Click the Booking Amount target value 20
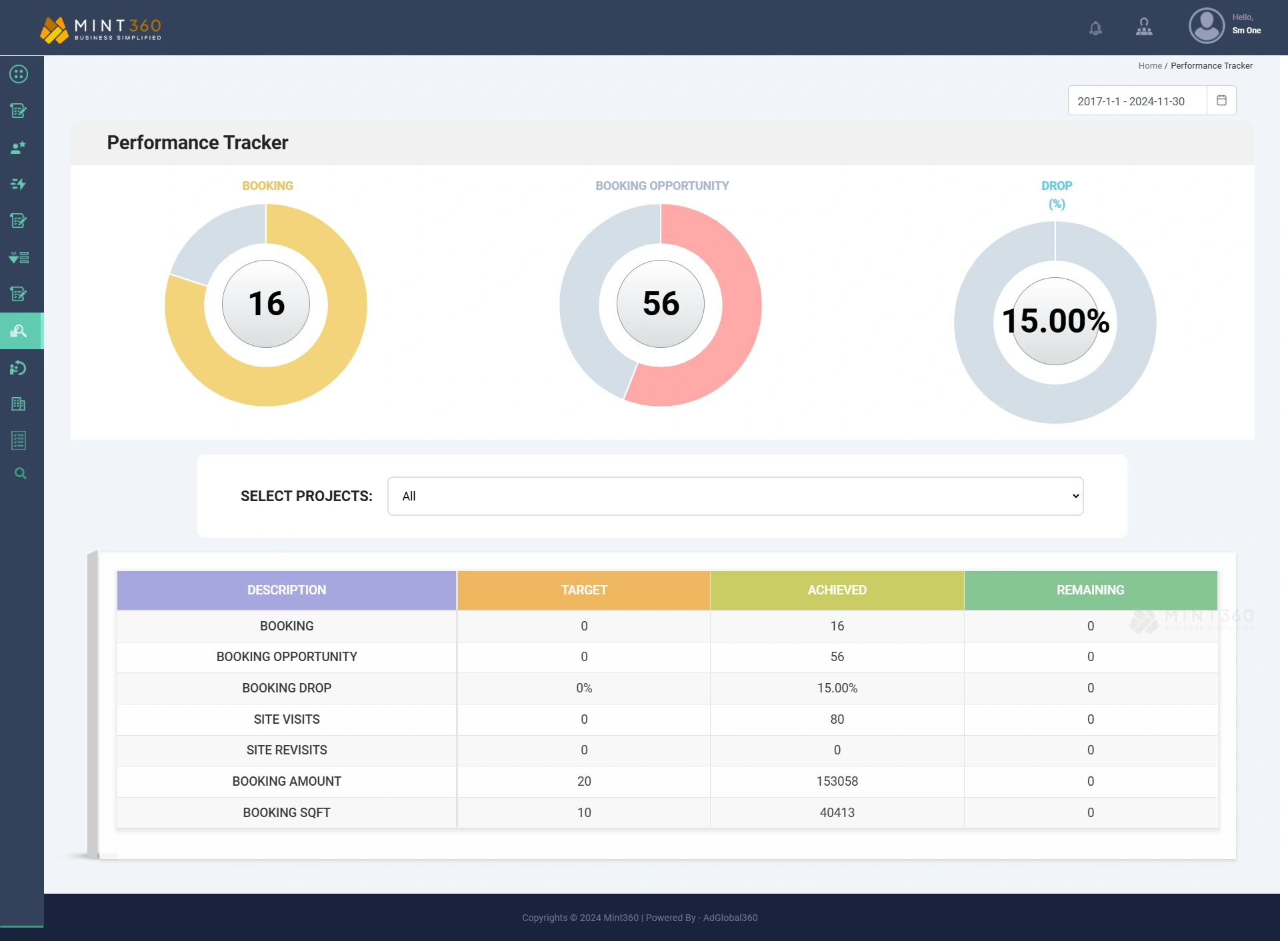 [x=584, y=781]
